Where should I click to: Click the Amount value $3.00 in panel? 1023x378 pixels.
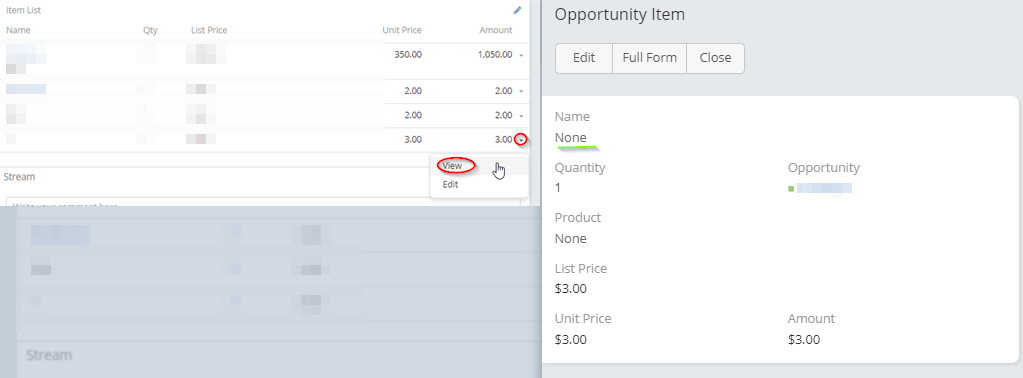tap(804, 339)
